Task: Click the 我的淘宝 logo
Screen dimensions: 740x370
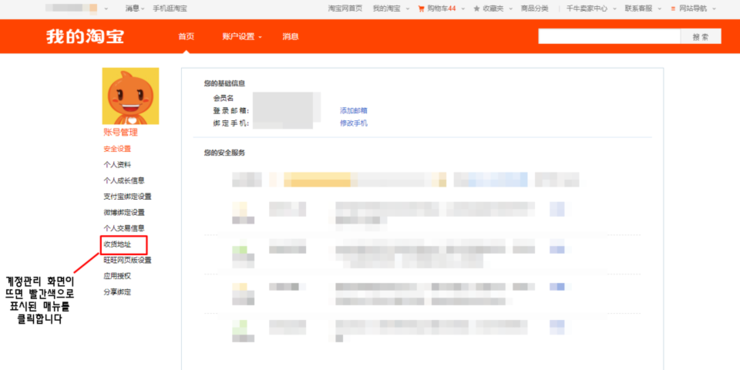Action: coord(85,36)
